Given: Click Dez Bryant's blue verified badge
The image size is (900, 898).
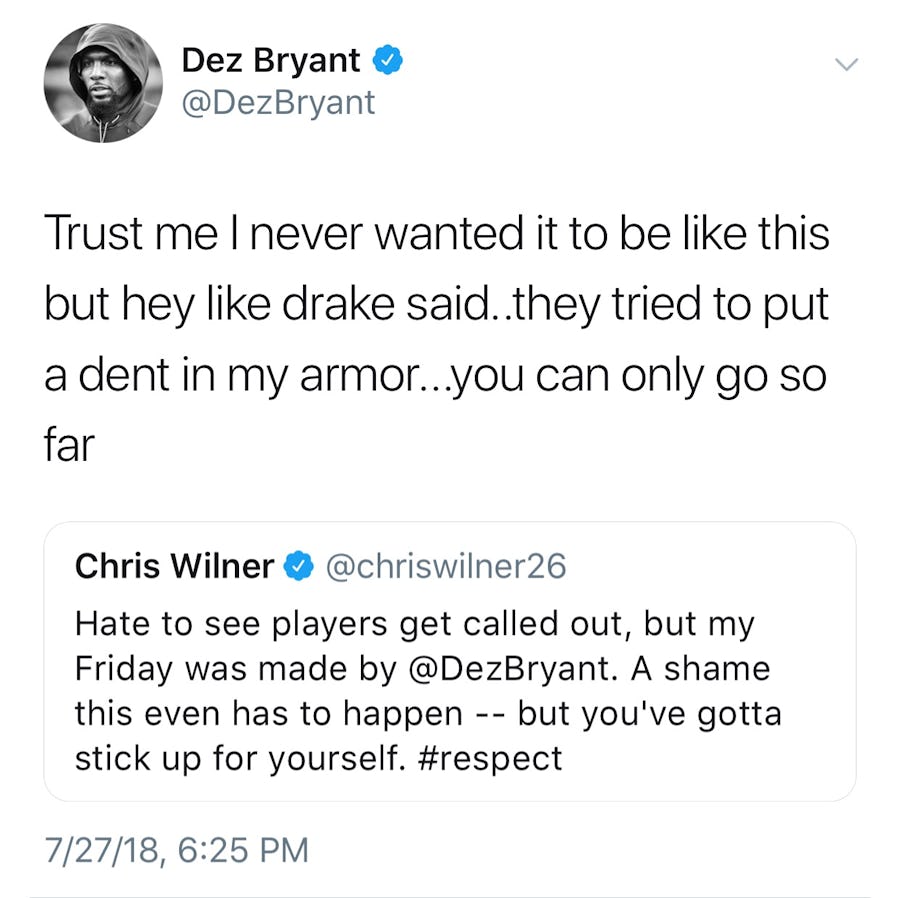Looking at the screenshot, I should click(x=388, y=61).
